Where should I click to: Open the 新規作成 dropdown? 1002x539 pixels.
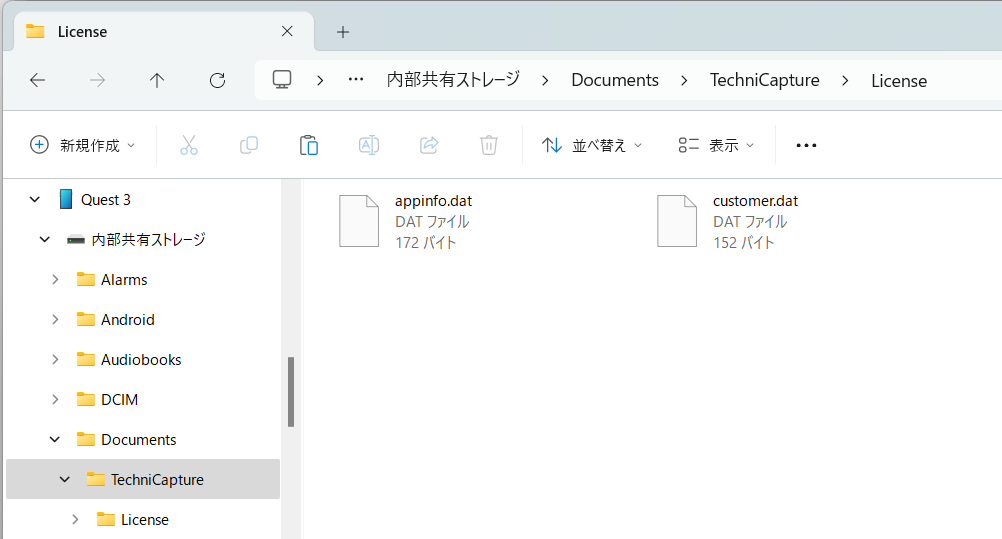click(82, 145)
